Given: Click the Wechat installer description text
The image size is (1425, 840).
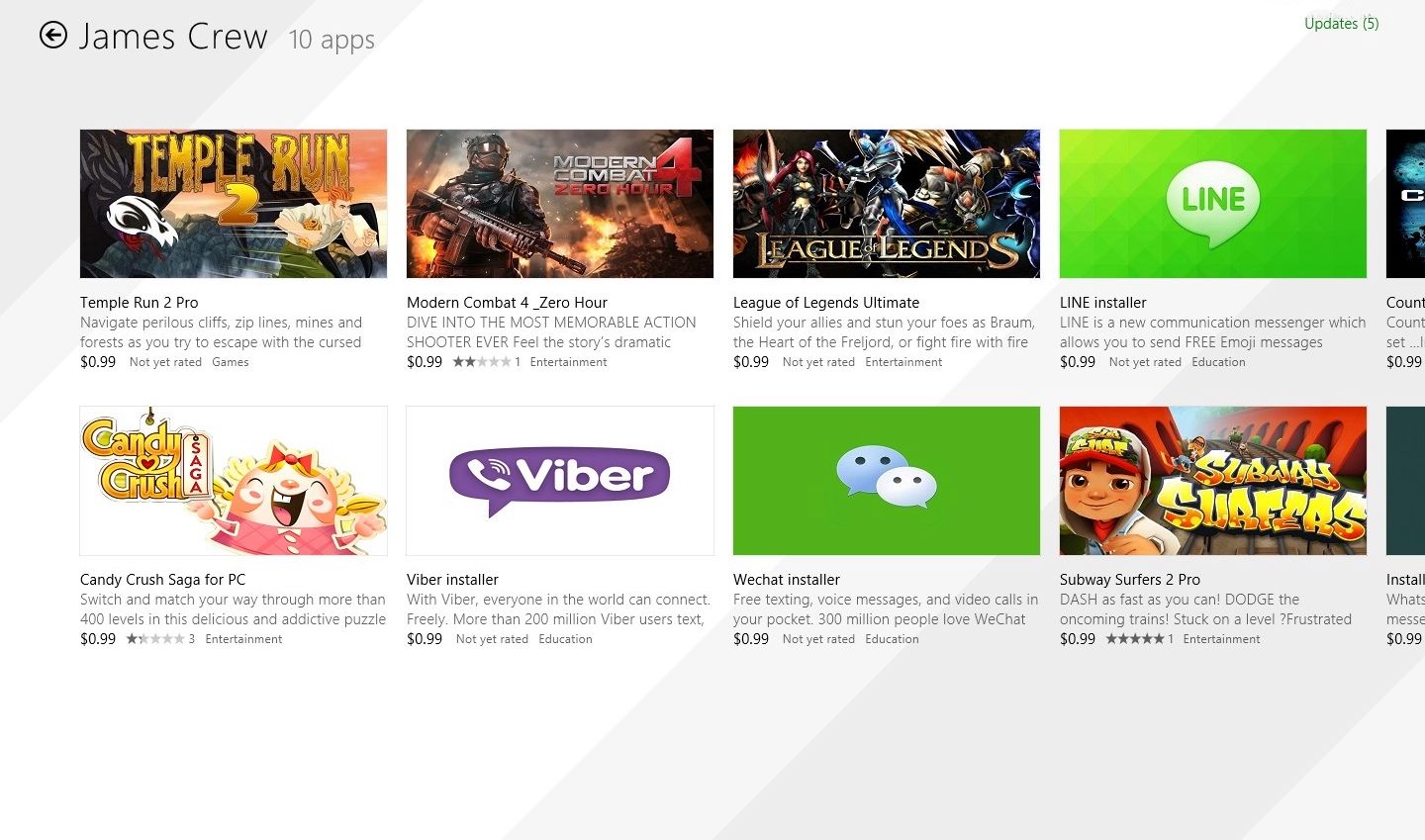Looking at the screenshot, I should [886, 609].
